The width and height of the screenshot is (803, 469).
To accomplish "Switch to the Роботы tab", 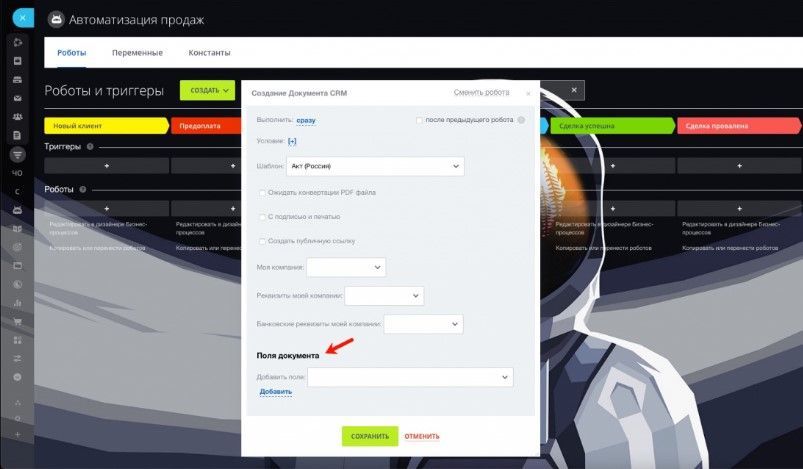I will point(72,52).
